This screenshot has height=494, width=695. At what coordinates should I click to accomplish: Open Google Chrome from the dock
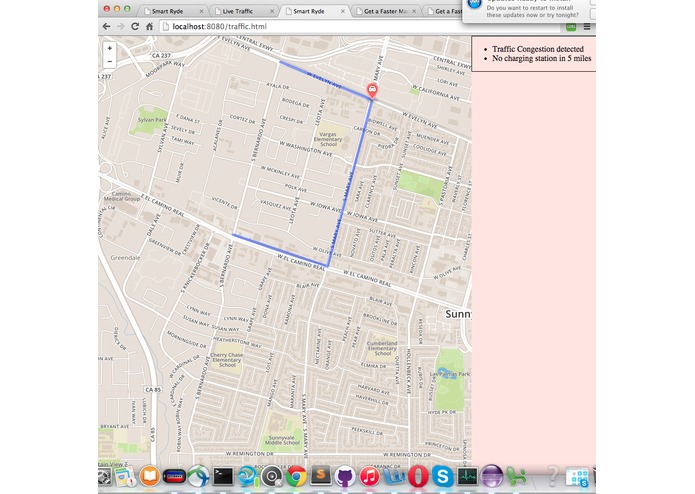[x=296, y=476]
